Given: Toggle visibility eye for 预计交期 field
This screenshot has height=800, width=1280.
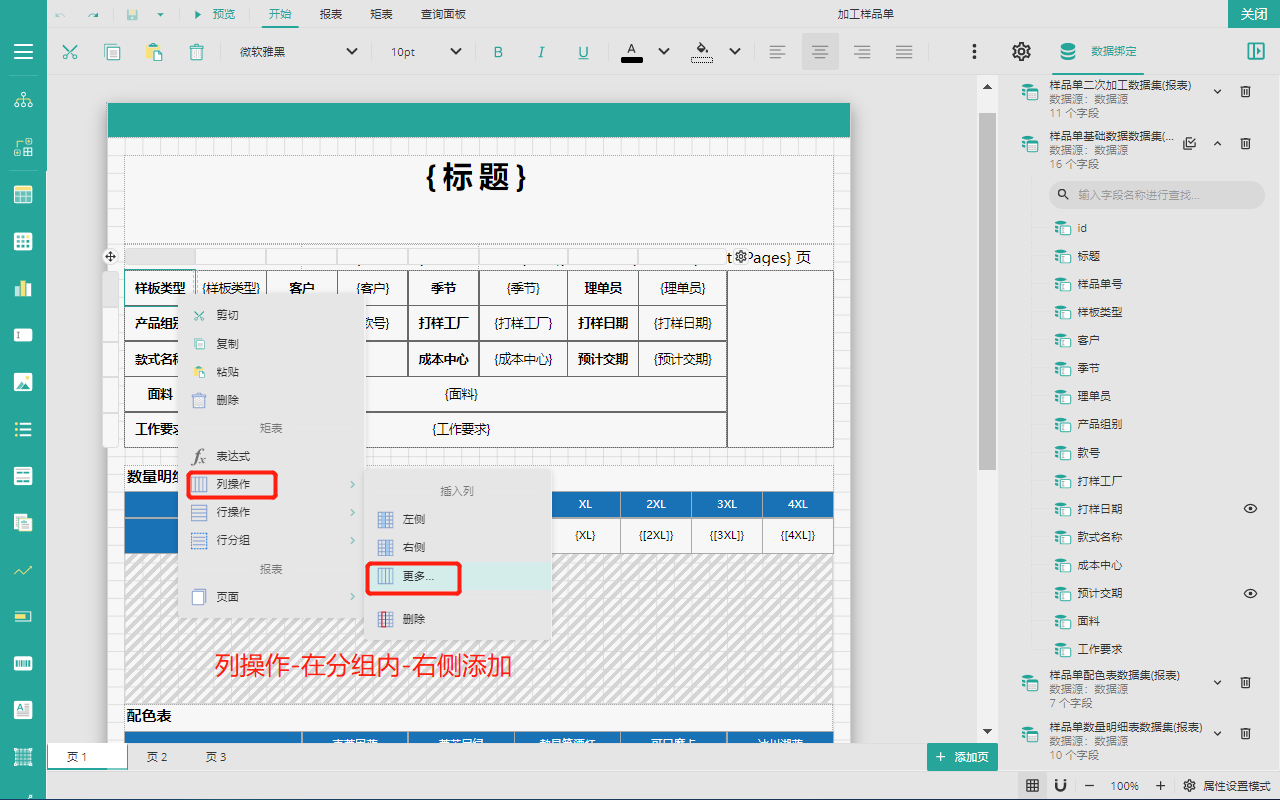Looking at the screenshot, I should pos(1250,593).
